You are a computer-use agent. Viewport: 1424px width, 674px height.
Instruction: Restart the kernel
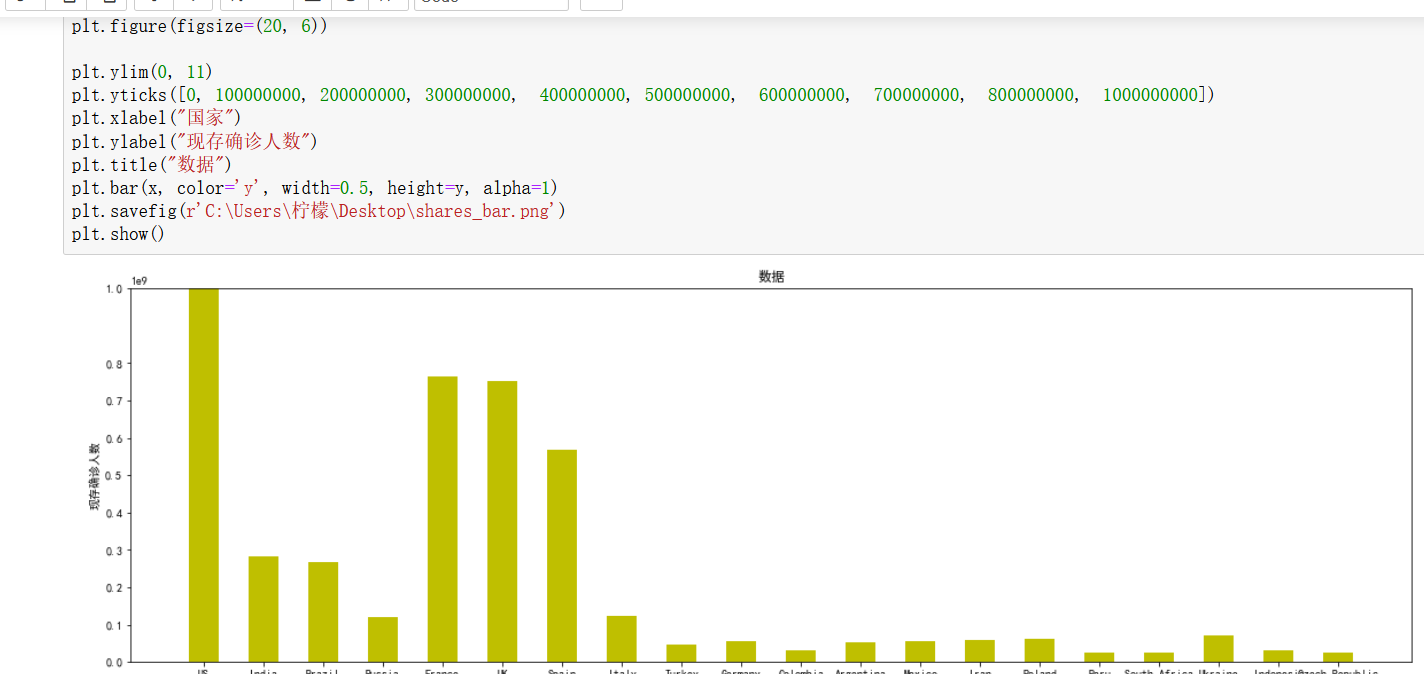click(348, 4)
